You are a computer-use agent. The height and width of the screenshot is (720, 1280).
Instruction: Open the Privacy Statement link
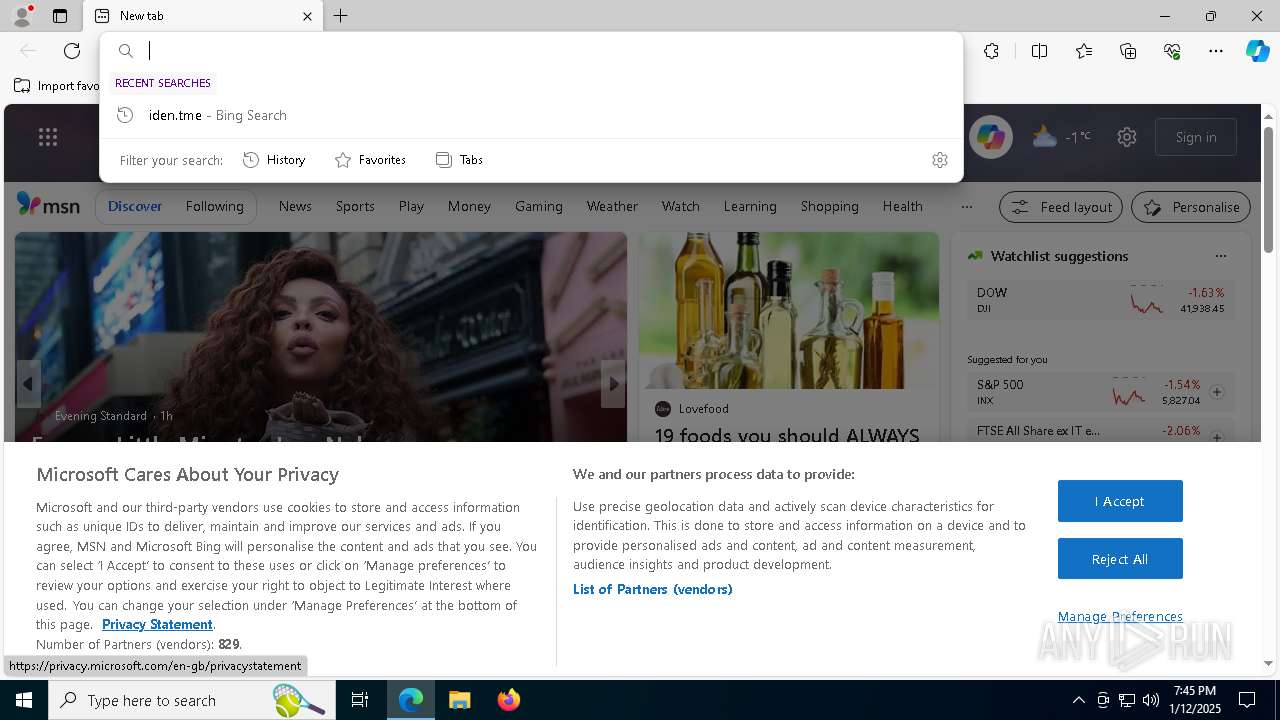[x=157, y=624]
